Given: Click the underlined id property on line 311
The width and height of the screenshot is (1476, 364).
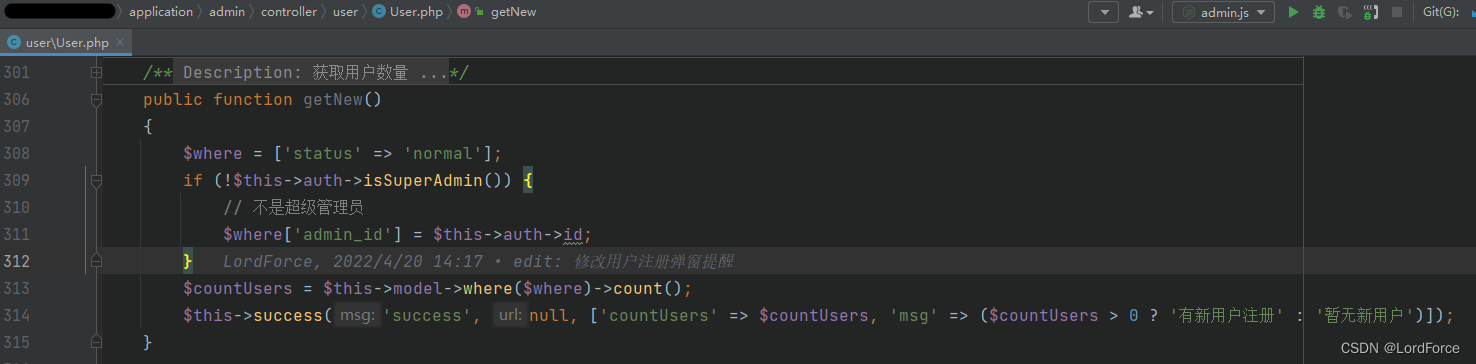Looking at the screenshot, I should [x=573, y=234].
